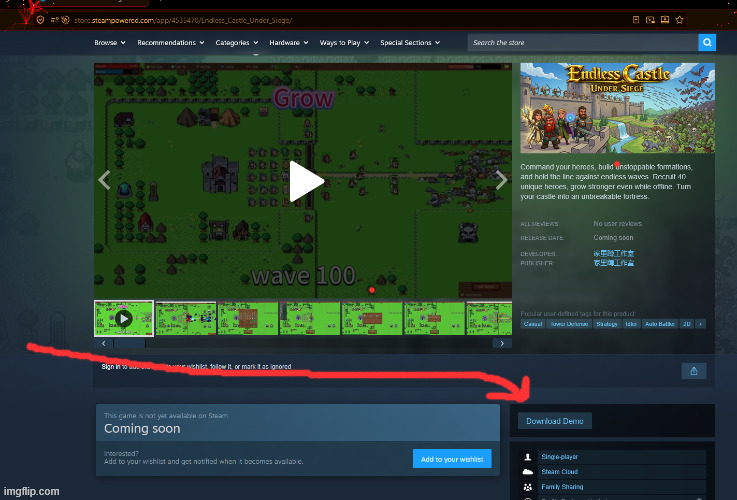Select the Casual tag
This screenshot has height=500, width=737.
(533, 324)
